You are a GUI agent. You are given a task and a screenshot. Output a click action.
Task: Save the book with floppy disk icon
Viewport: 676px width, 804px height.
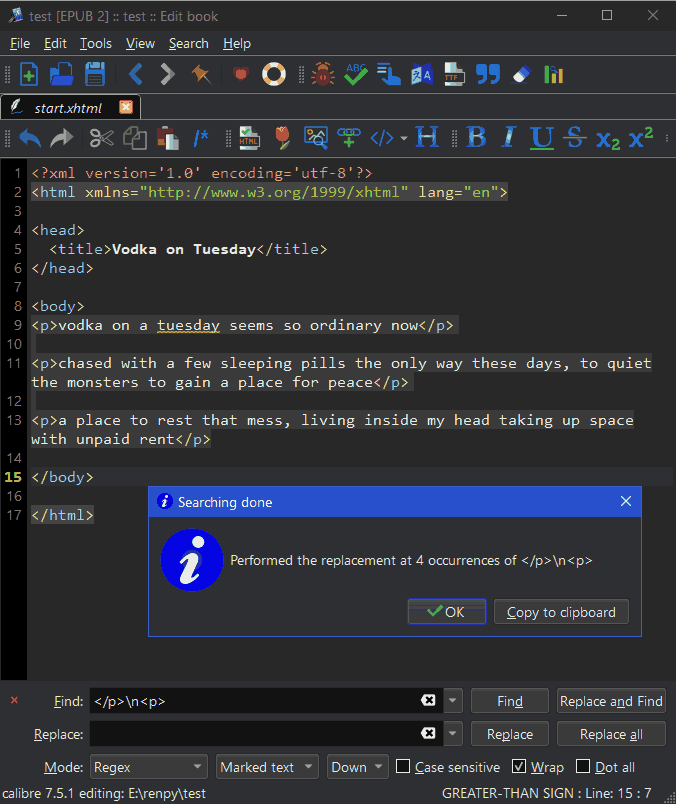(x=95, y=74)
